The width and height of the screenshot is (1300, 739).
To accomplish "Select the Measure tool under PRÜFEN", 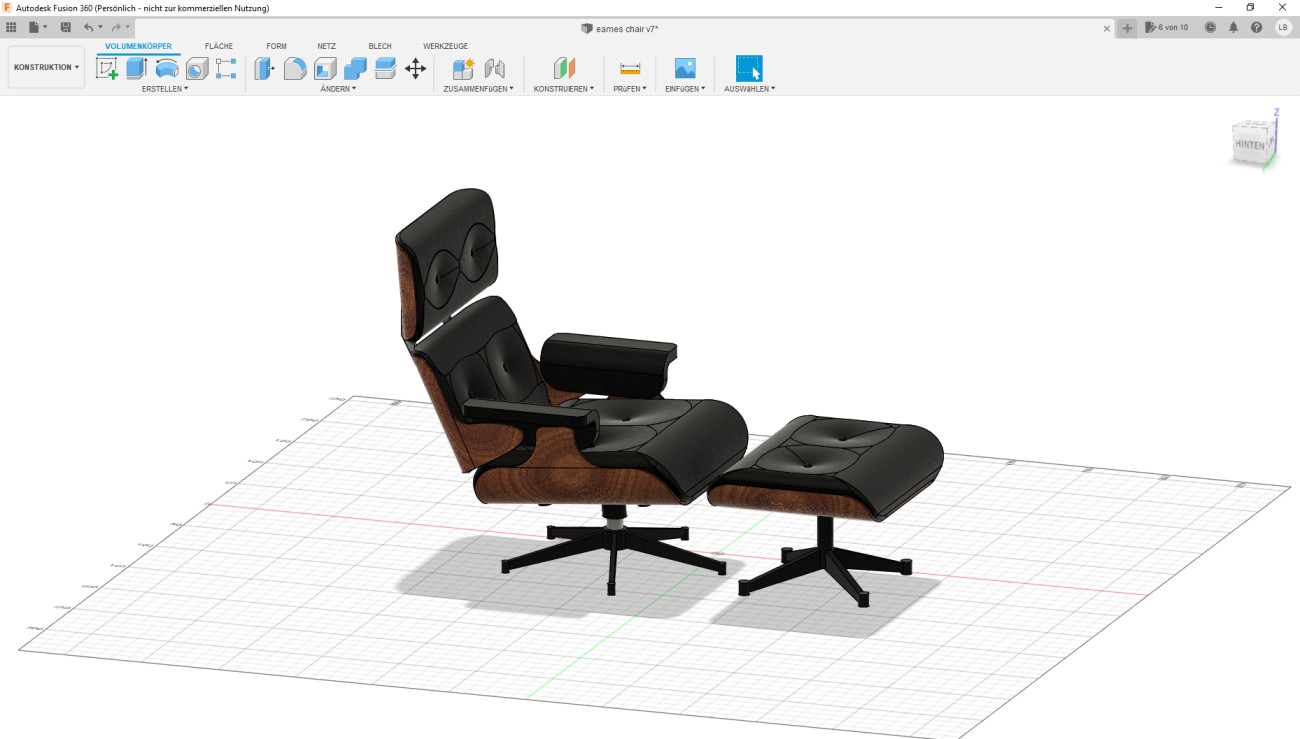I will pos(630,68).
